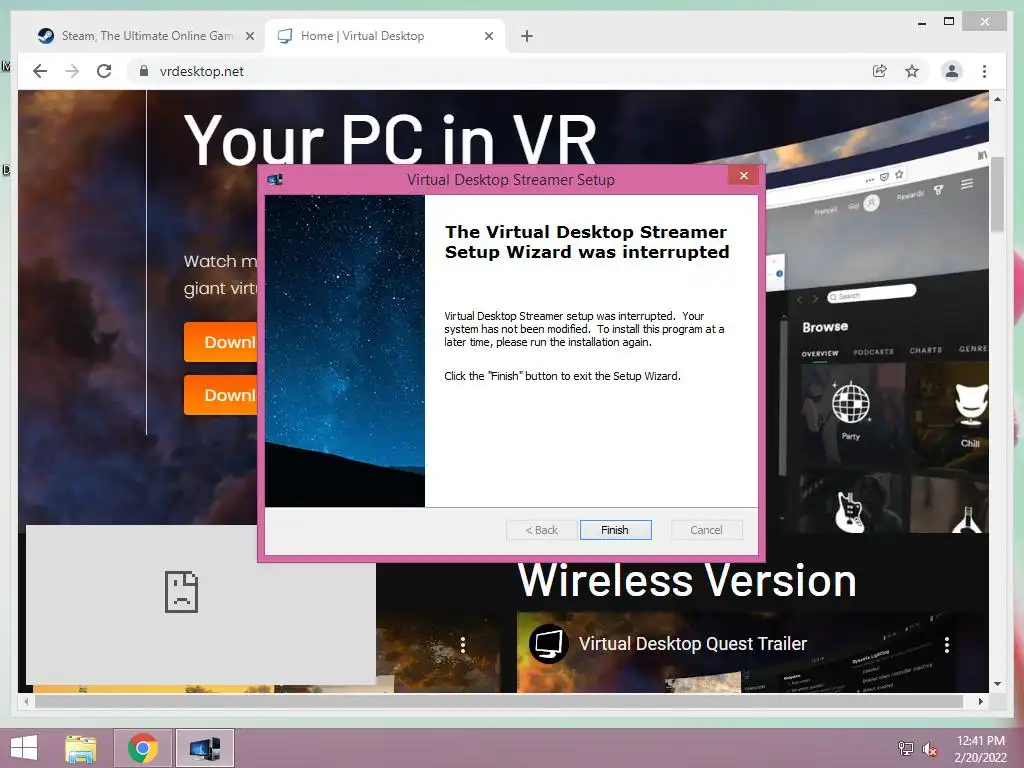Close the Virtual Desktop tab

coord(488,36)
